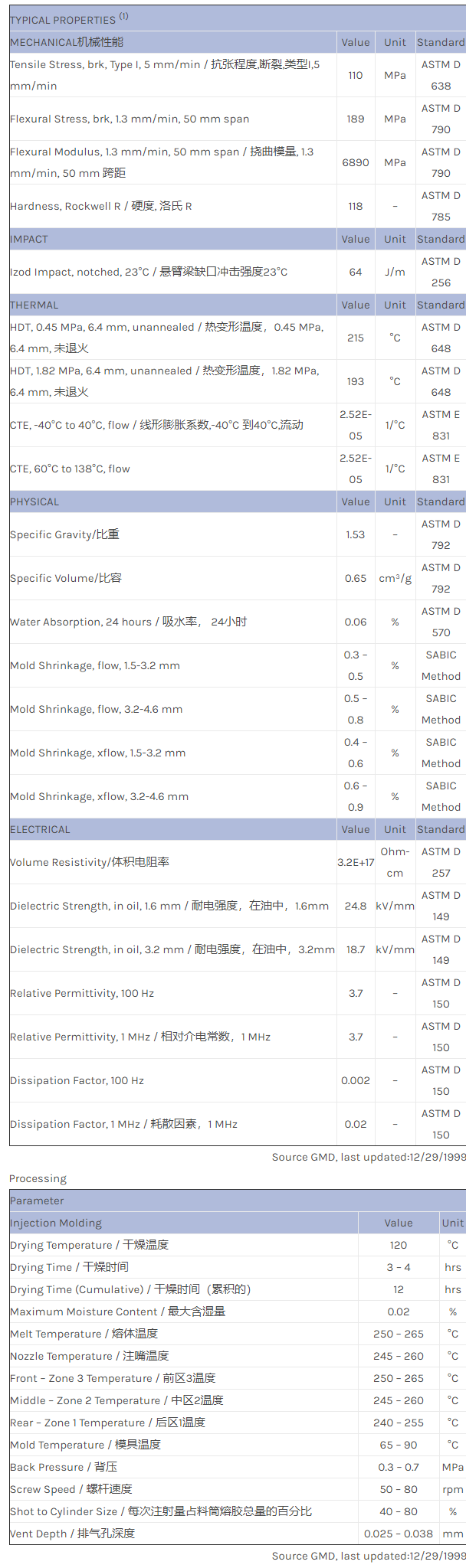Click the Flexural Modulus value 6890

click(356, 162)
